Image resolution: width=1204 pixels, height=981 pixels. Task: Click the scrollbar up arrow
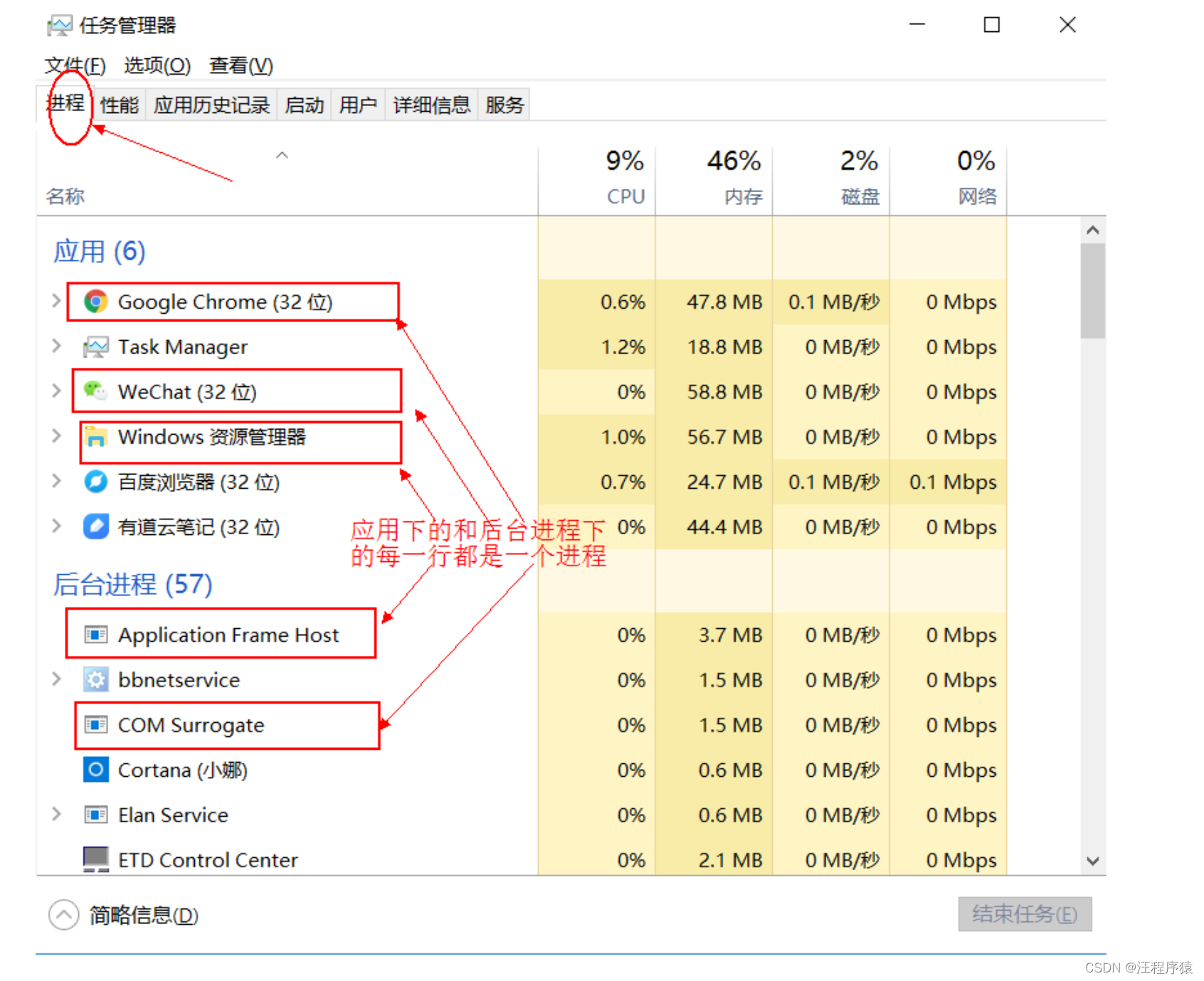tap(1093, 230)
